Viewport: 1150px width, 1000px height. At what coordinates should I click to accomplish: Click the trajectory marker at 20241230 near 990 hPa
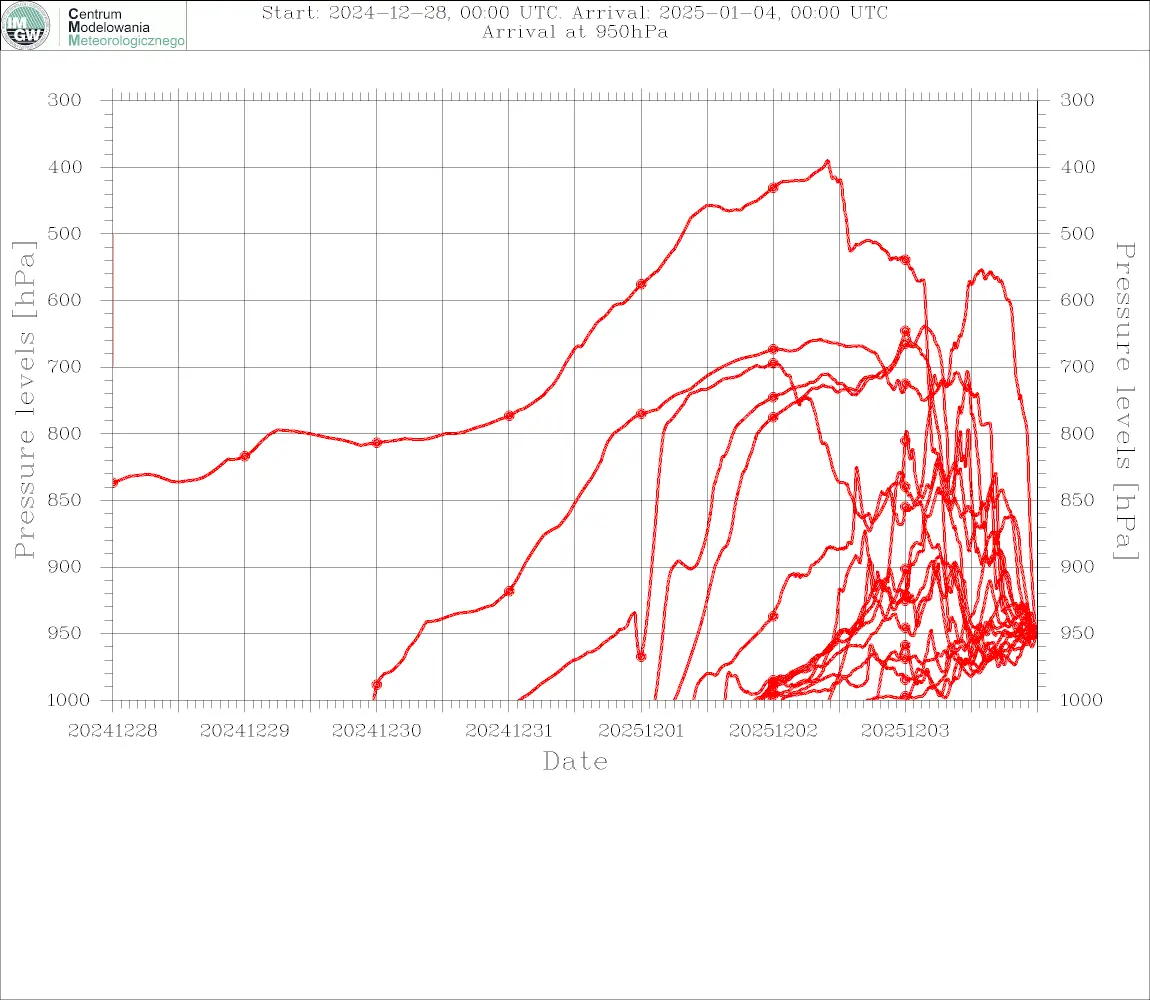click(377, 685)
